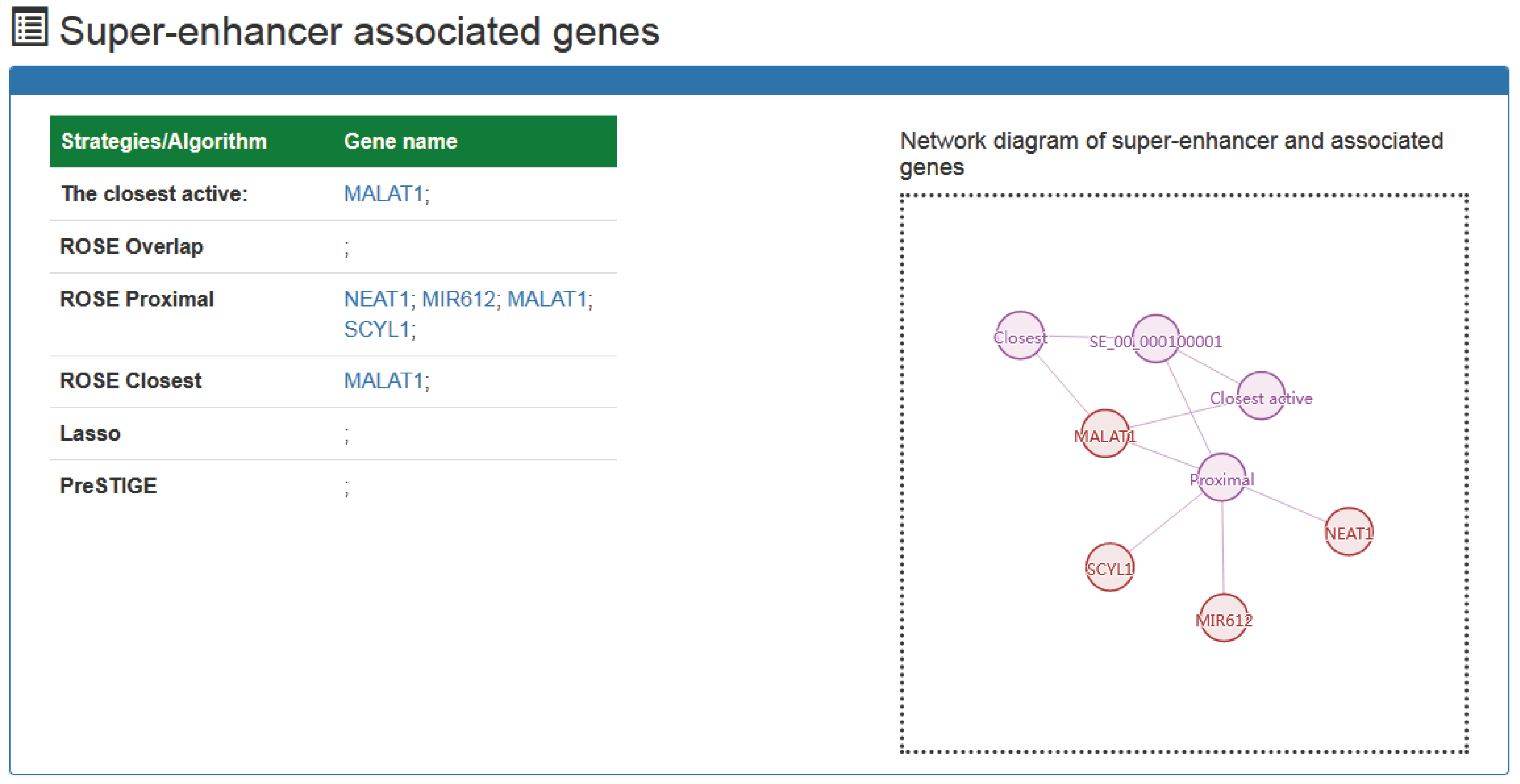
Task: Select the Closest node in network diagram
Action: click(x=1020, y=336)
